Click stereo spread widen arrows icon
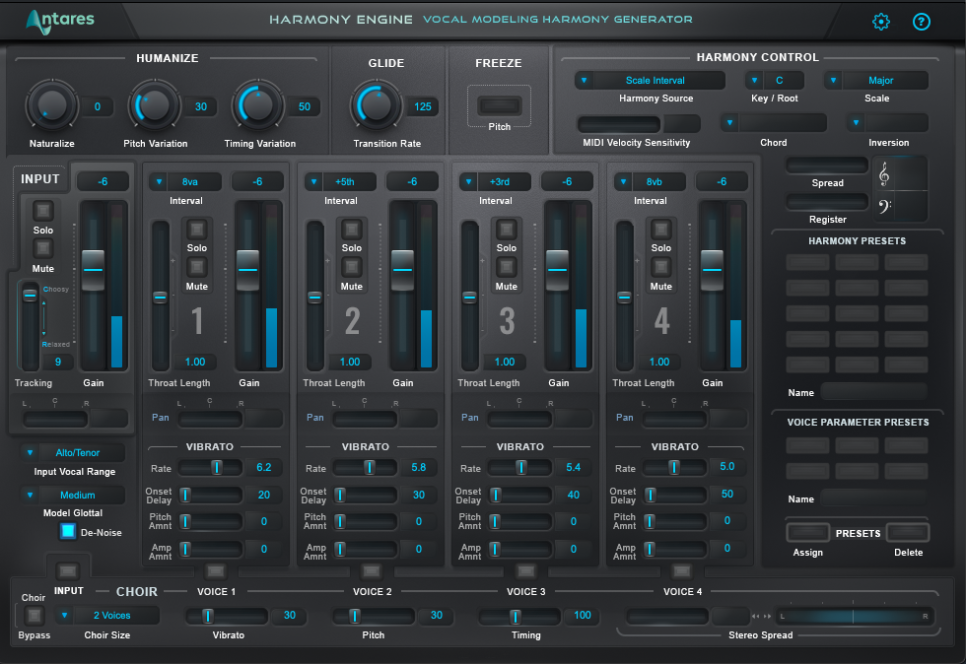 [767, 616]
